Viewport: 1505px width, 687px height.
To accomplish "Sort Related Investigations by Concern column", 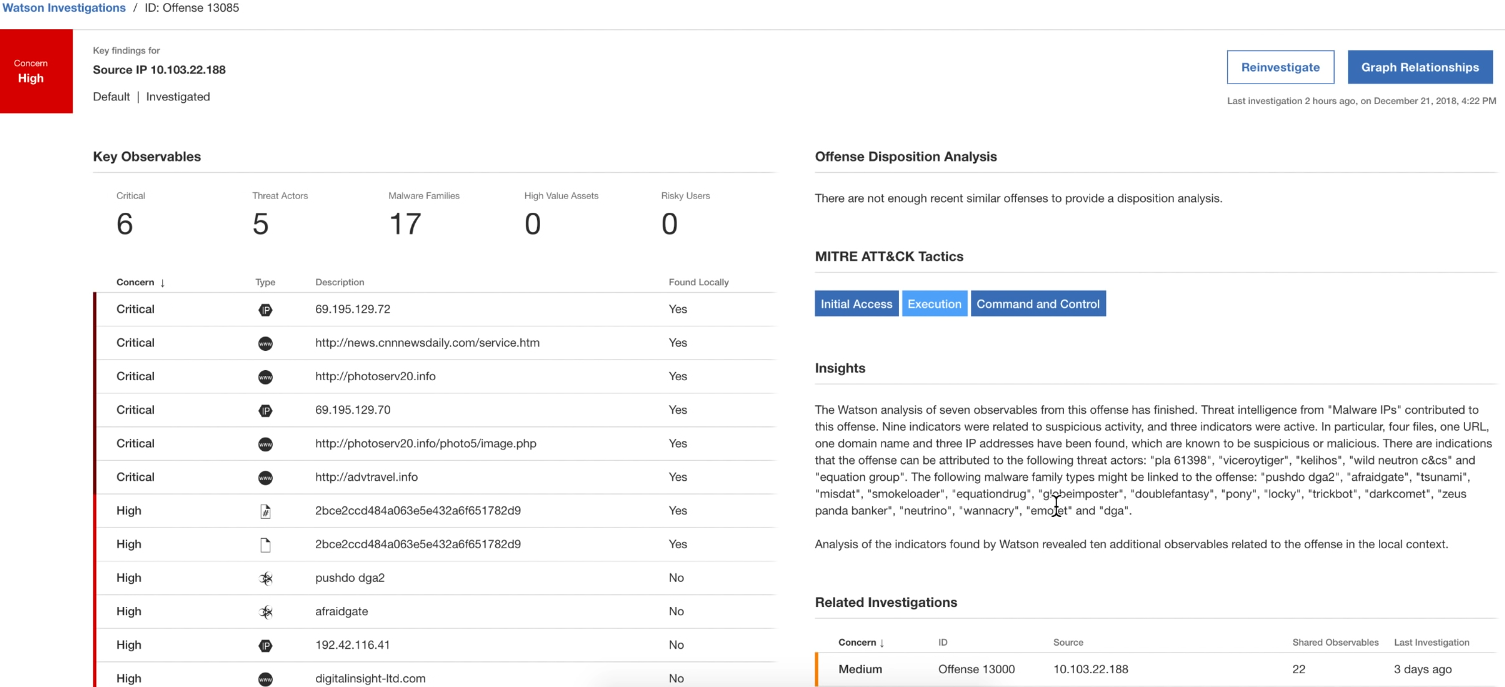I will pyautogui.click(x=861, y=643).
